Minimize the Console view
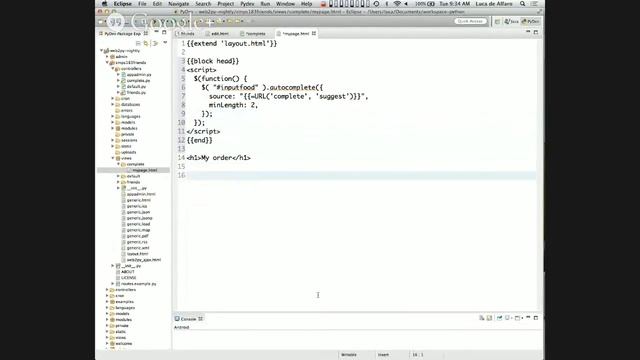The width and height of the screenshot is (640, 360). click(x=528, y=318)
